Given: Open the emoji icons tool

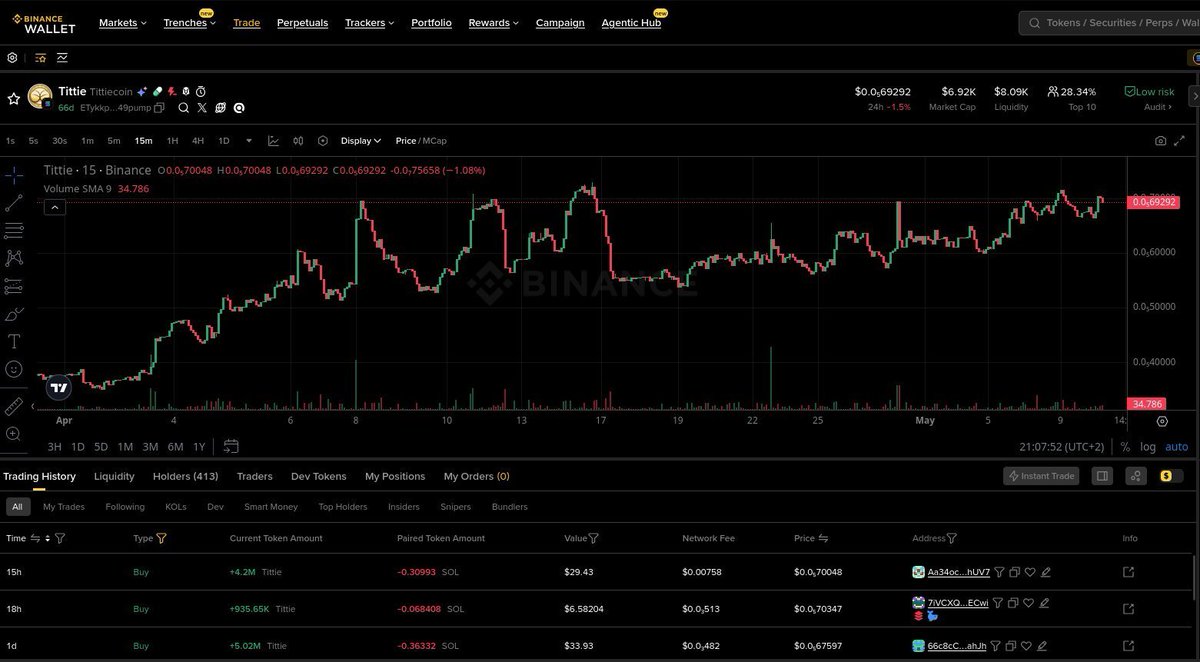Looking at the screenshot, I should [14, 369].
